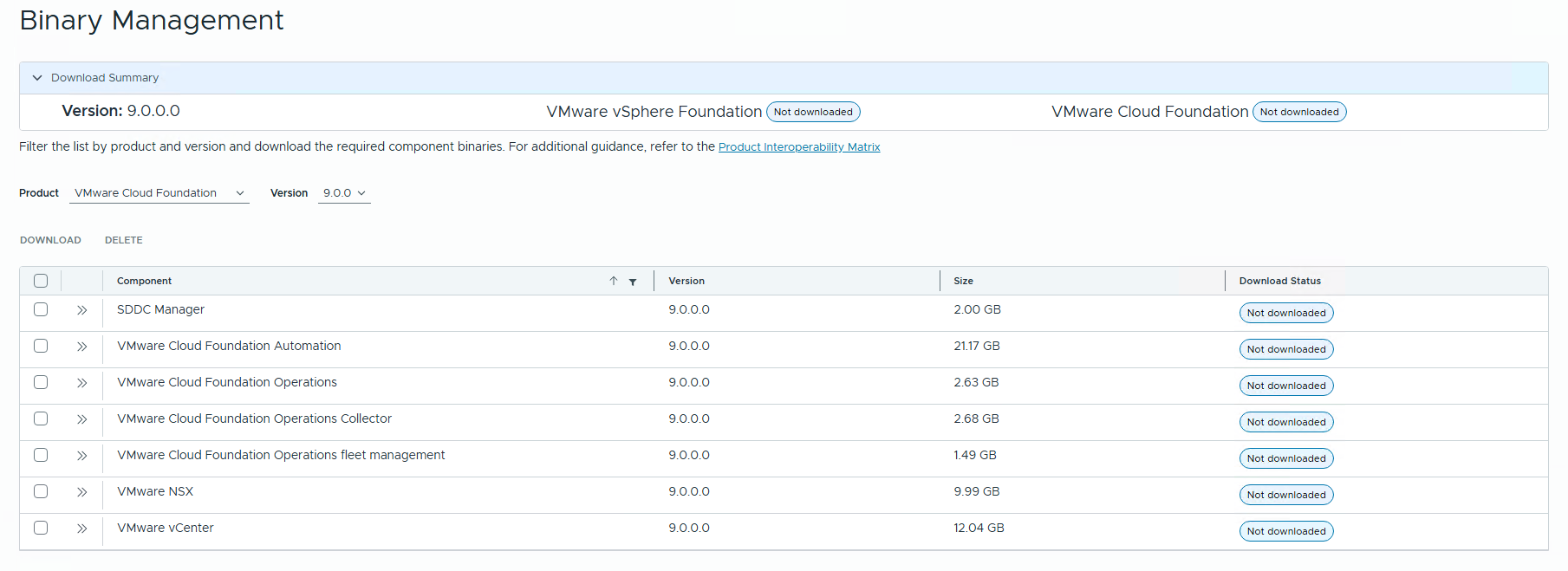Open the Component column filter icon
1568x571 pixels.
(x=633, y=282)
